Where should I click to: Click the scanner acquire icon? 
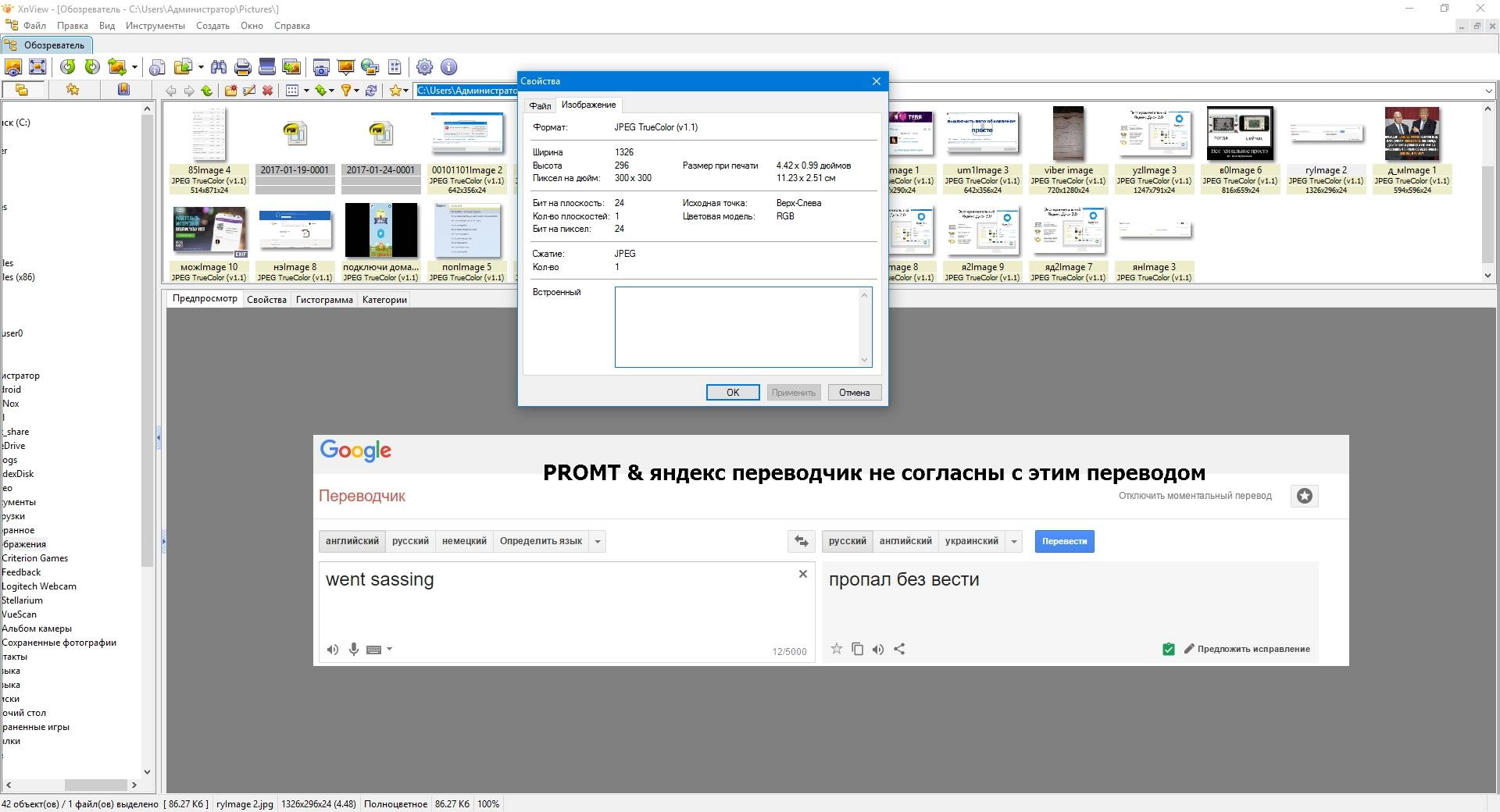267,66
